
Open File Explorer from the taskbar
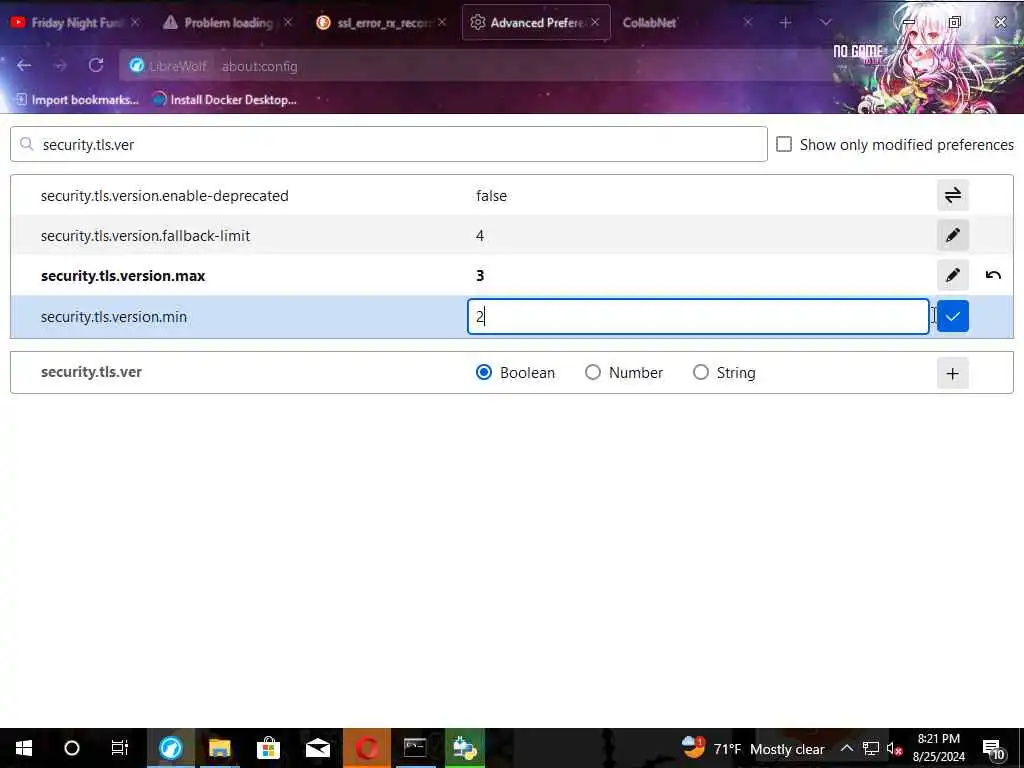tap(219, 748)
